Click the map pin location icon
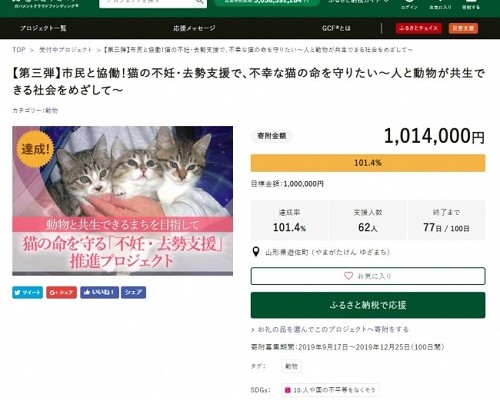 (x=256, y=252)
